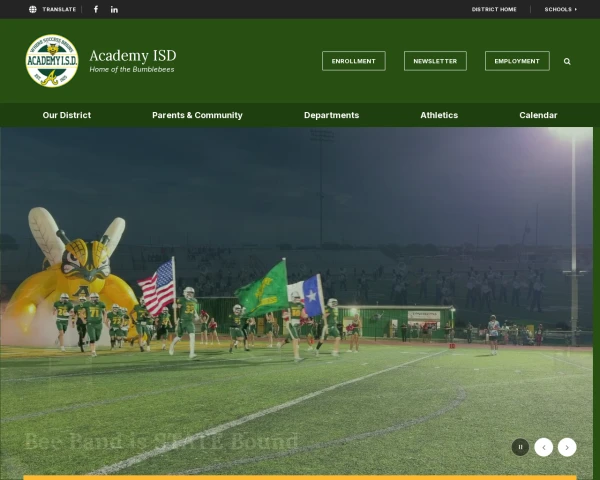Open the Parents & Community menu
The height and width of the screenshot is (480, 600).
pos(197,115)
